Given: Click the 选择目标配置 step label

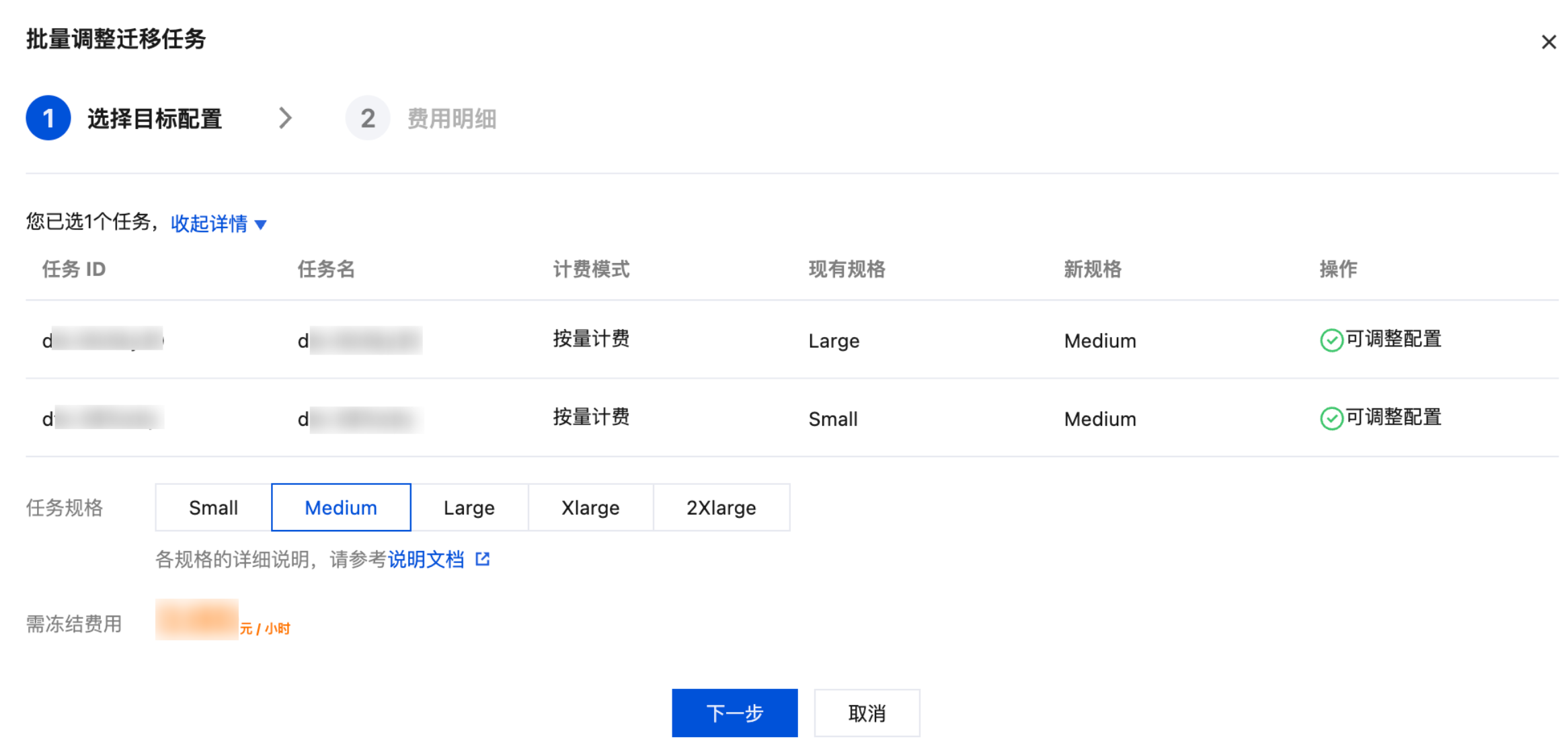Looking at the screenshot, I should coord(155,119).
